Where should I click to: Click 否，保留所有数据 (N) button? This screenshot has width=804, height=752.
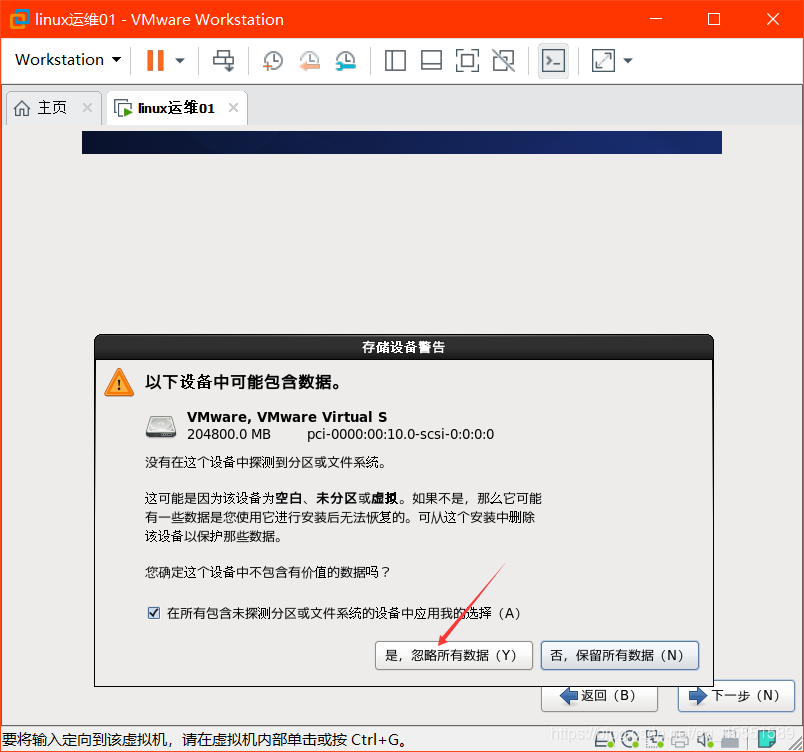click(x=620, y=656)
